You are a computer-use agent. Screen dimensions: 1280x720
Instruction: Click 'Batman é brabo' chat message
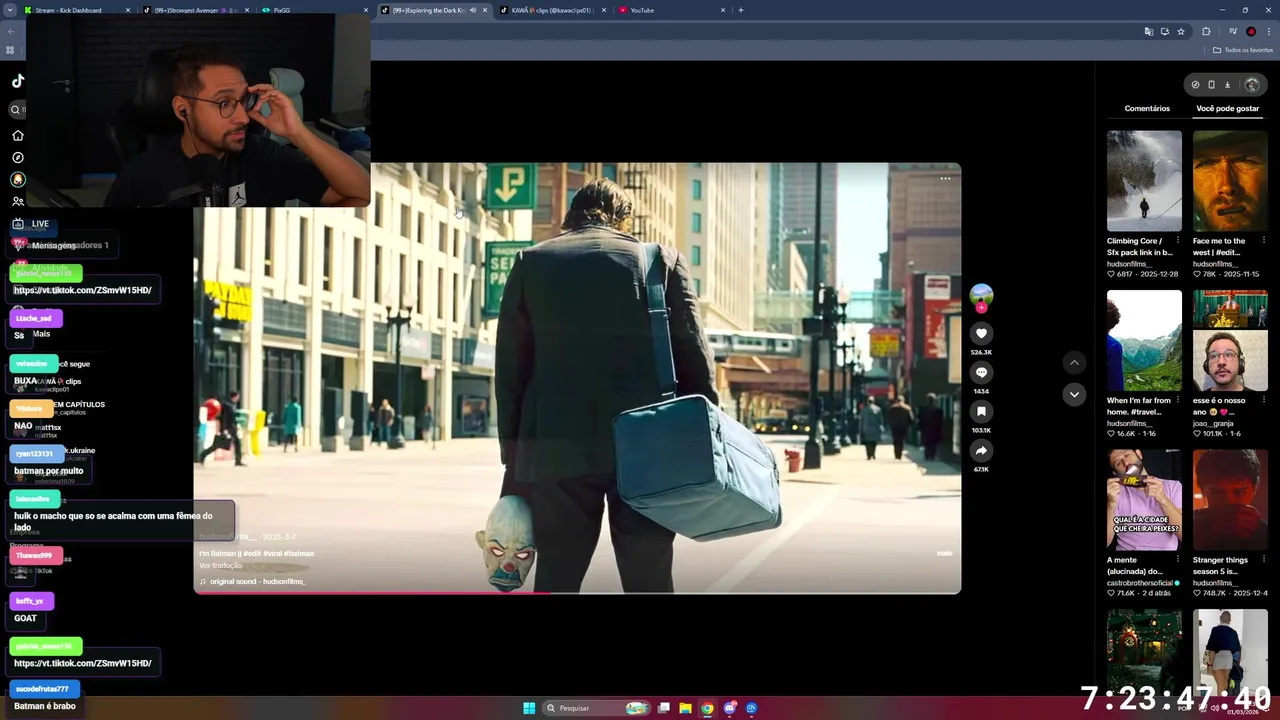coord(45,706)
